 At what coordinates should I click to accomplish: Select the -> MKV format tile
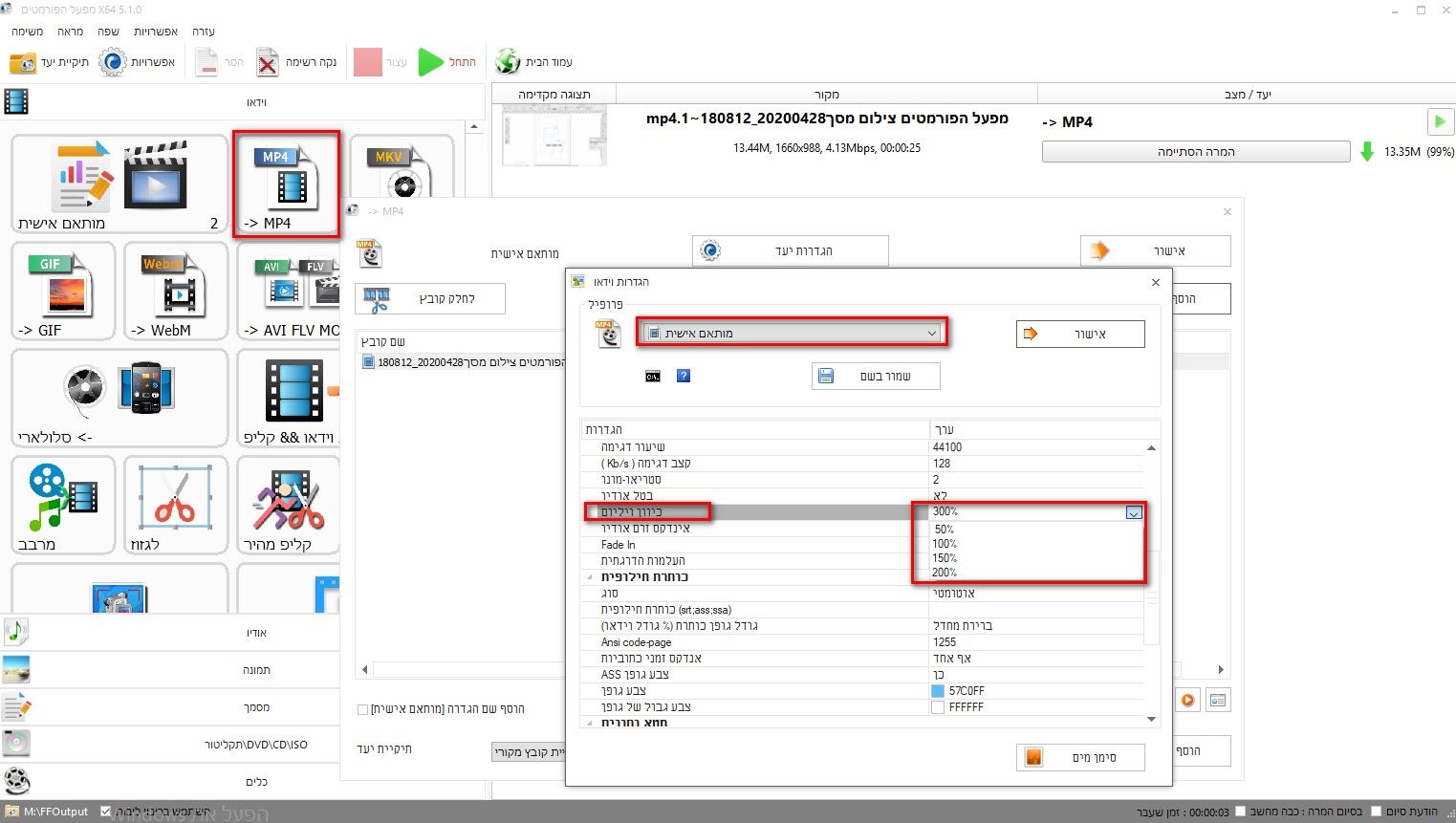click(402, 167)
